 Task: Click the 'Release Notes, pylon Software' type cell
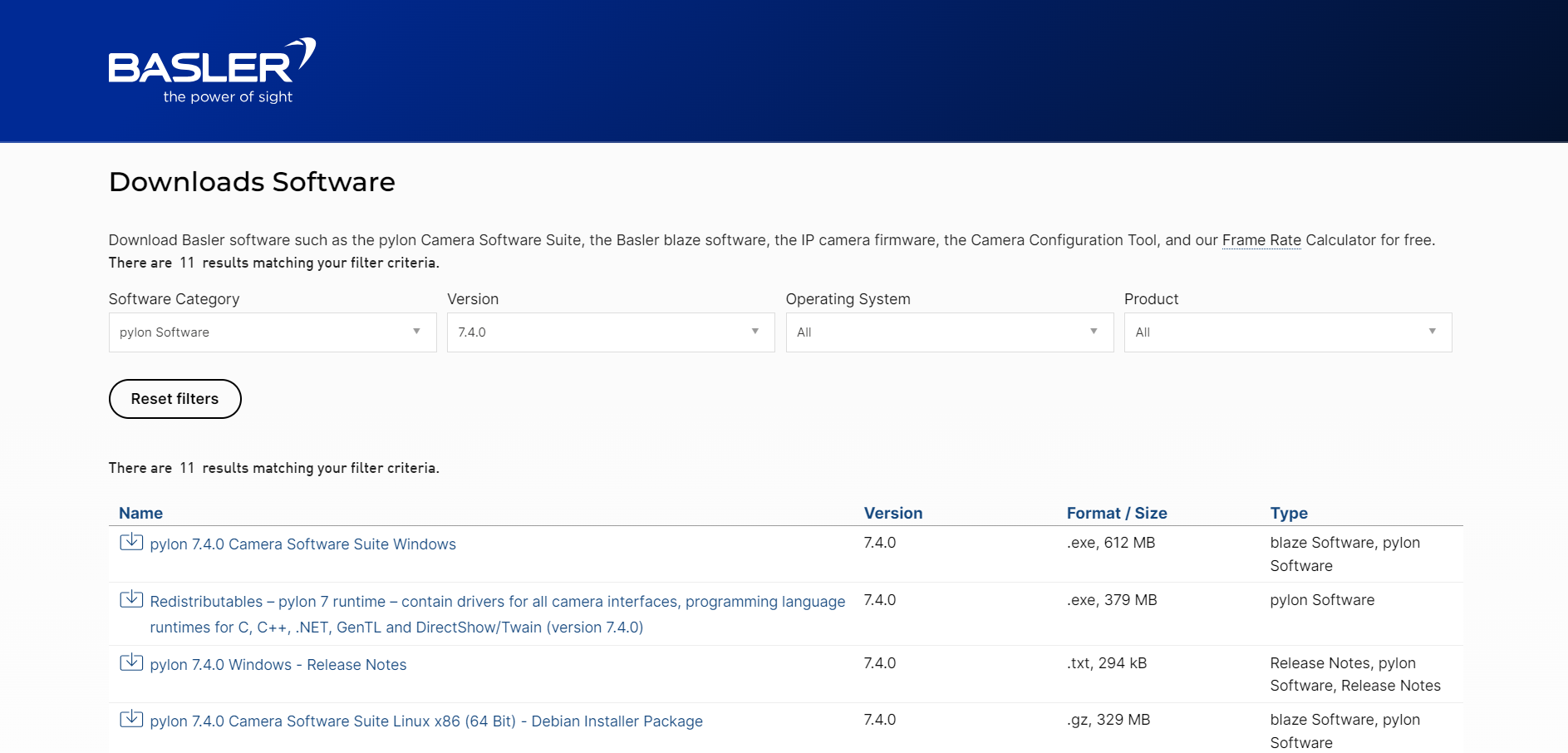1355,674
